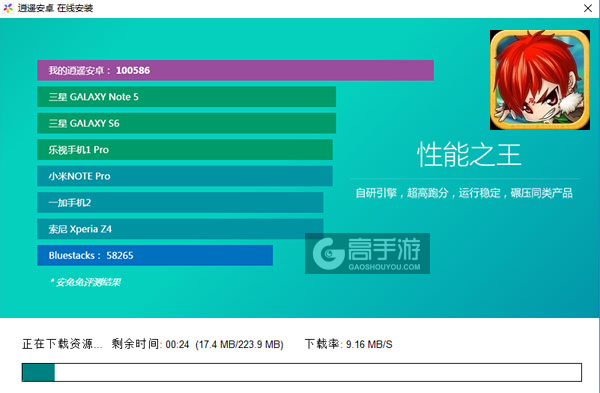The width and height of the screenshot is (600, 393).
Task: Click the download progress bar
Action: (302, 372)
